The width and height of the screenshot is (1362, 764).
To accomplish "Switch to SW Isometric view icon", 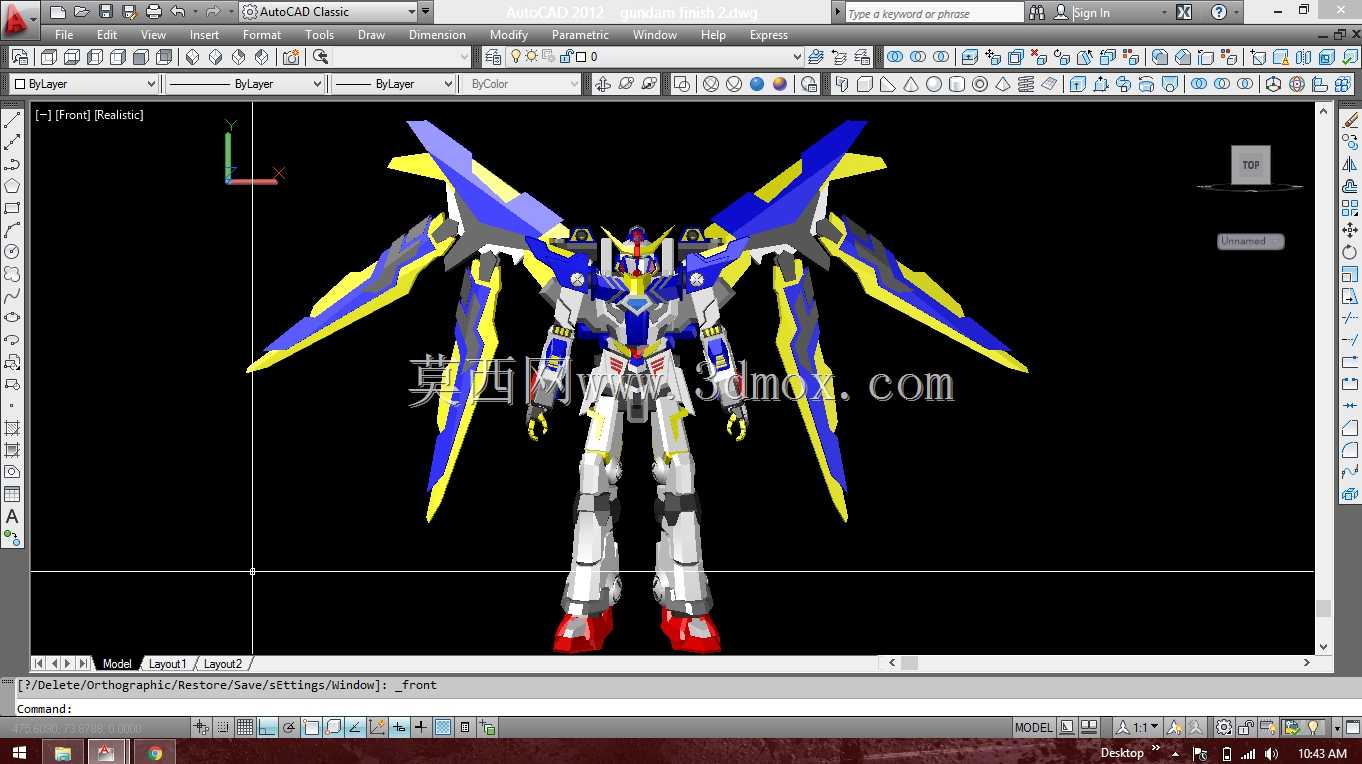I will tap(193, 57).
